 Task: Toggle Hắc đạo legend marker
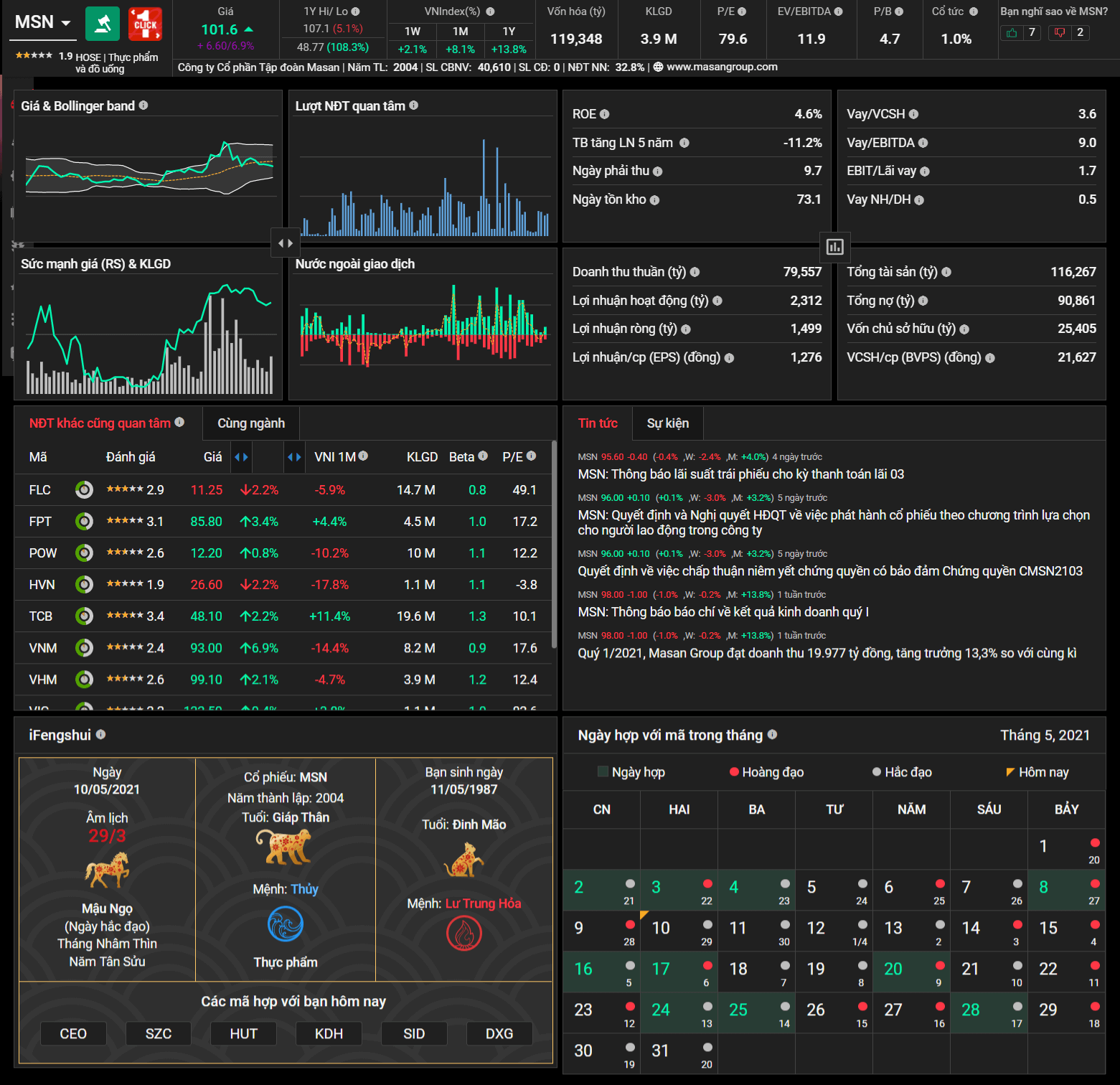point(877,772)
